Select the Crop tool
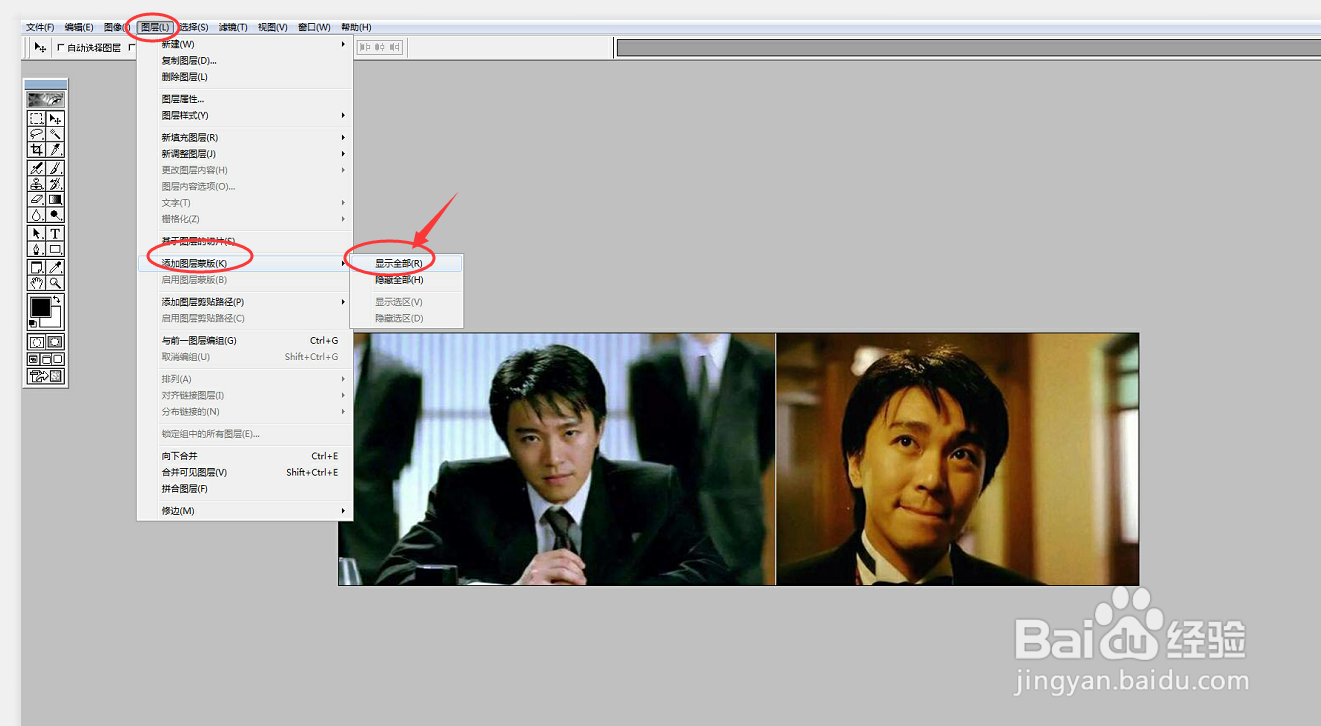The height and width of the screenshot is (726, 1321). pyautogui.click(x=36, y=149)
